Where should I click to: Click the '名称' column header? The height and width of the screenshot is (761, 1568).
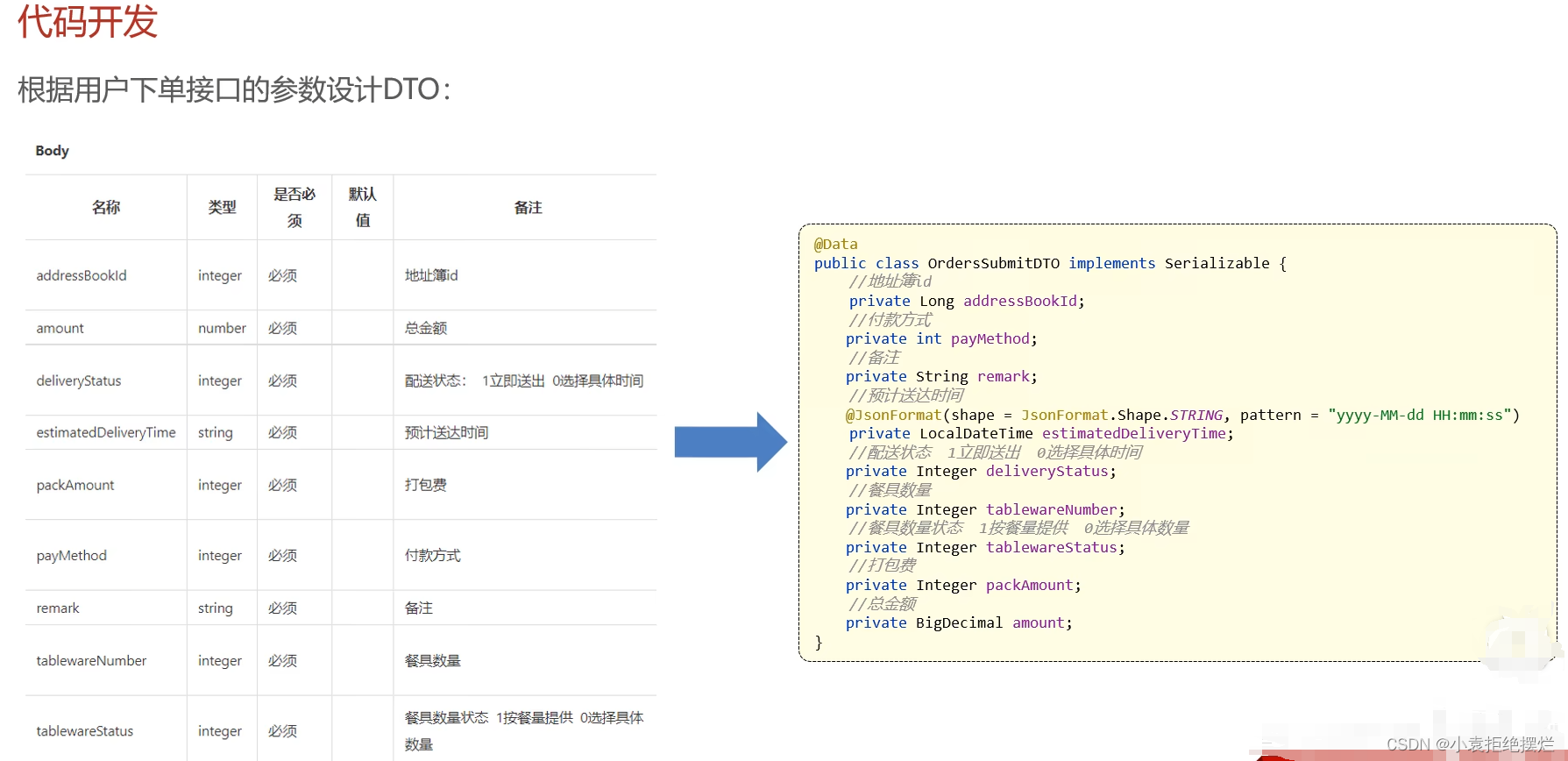pos(106,207)
